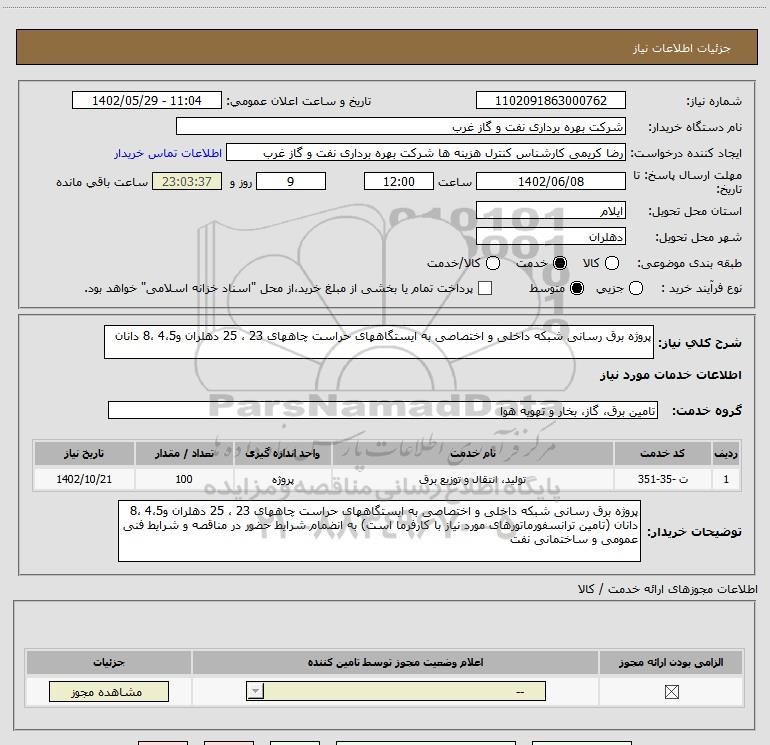The width and height of the screenshot is (770, 745).
Task: Click the شماره نیاز field 1102091863000762
Action: [550, 100]
